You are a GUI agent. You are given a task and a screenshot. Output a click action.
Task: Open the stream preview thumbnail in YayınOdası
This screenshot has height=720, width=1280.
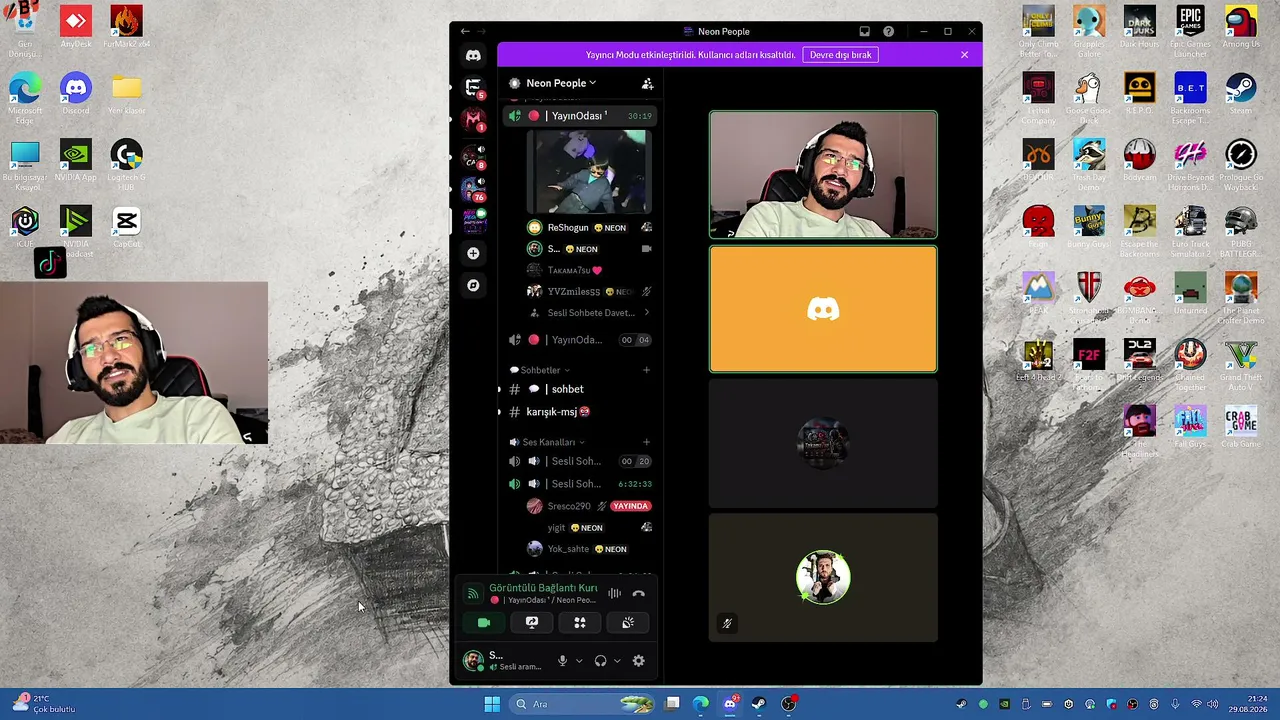(589, 172)
